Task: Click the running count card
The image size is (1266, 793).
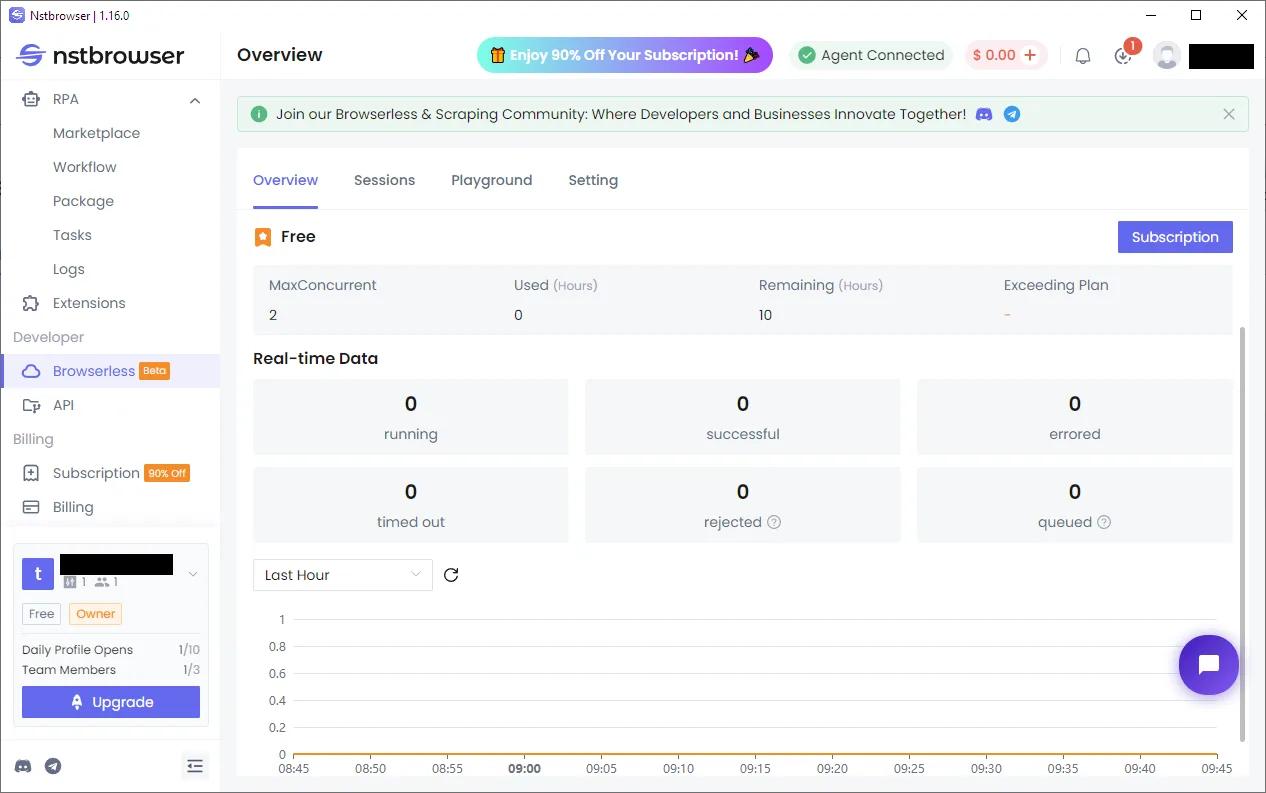Action: point(410,417)
